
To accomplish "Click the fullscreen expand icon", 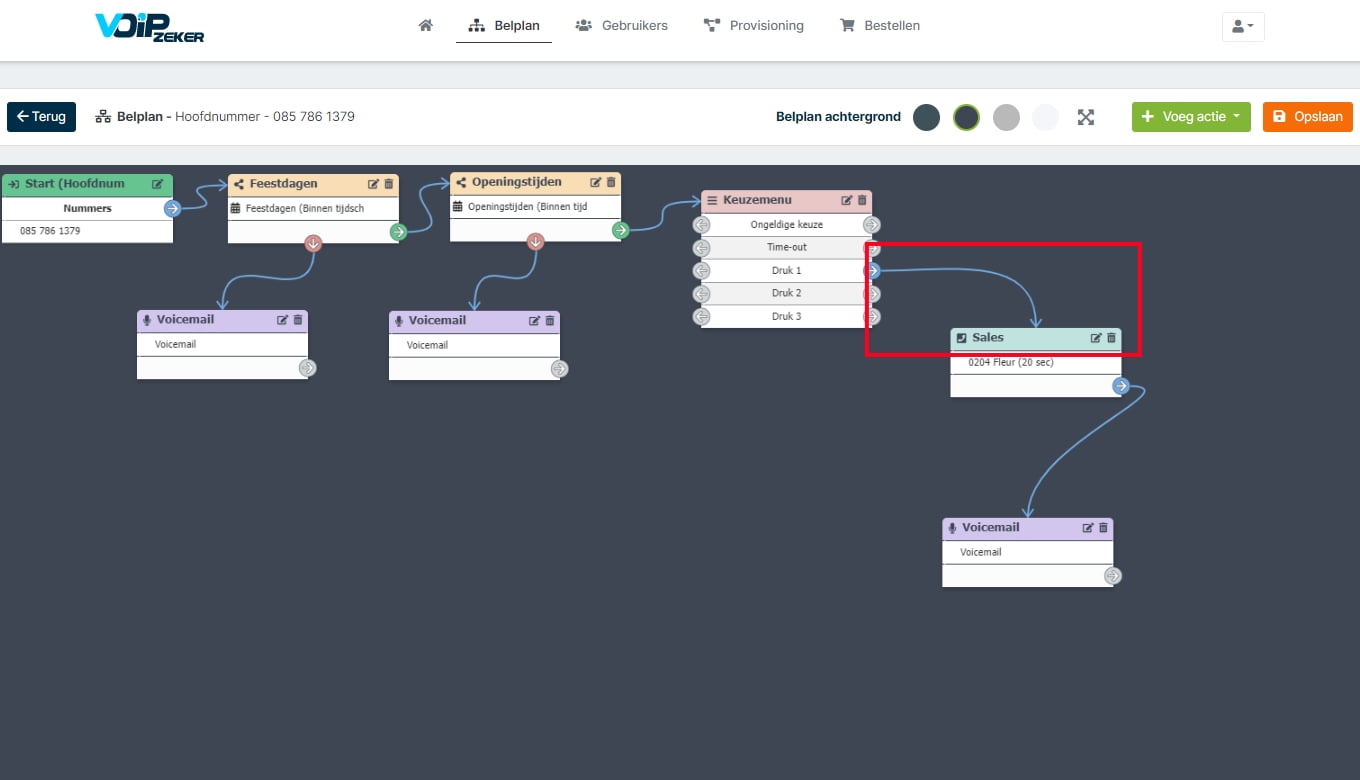I will (1086, 117).
